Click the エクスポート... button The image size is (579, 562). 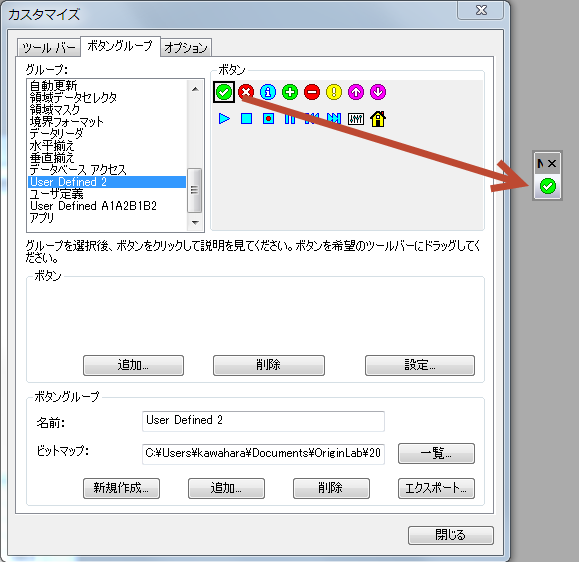(436, 489)
